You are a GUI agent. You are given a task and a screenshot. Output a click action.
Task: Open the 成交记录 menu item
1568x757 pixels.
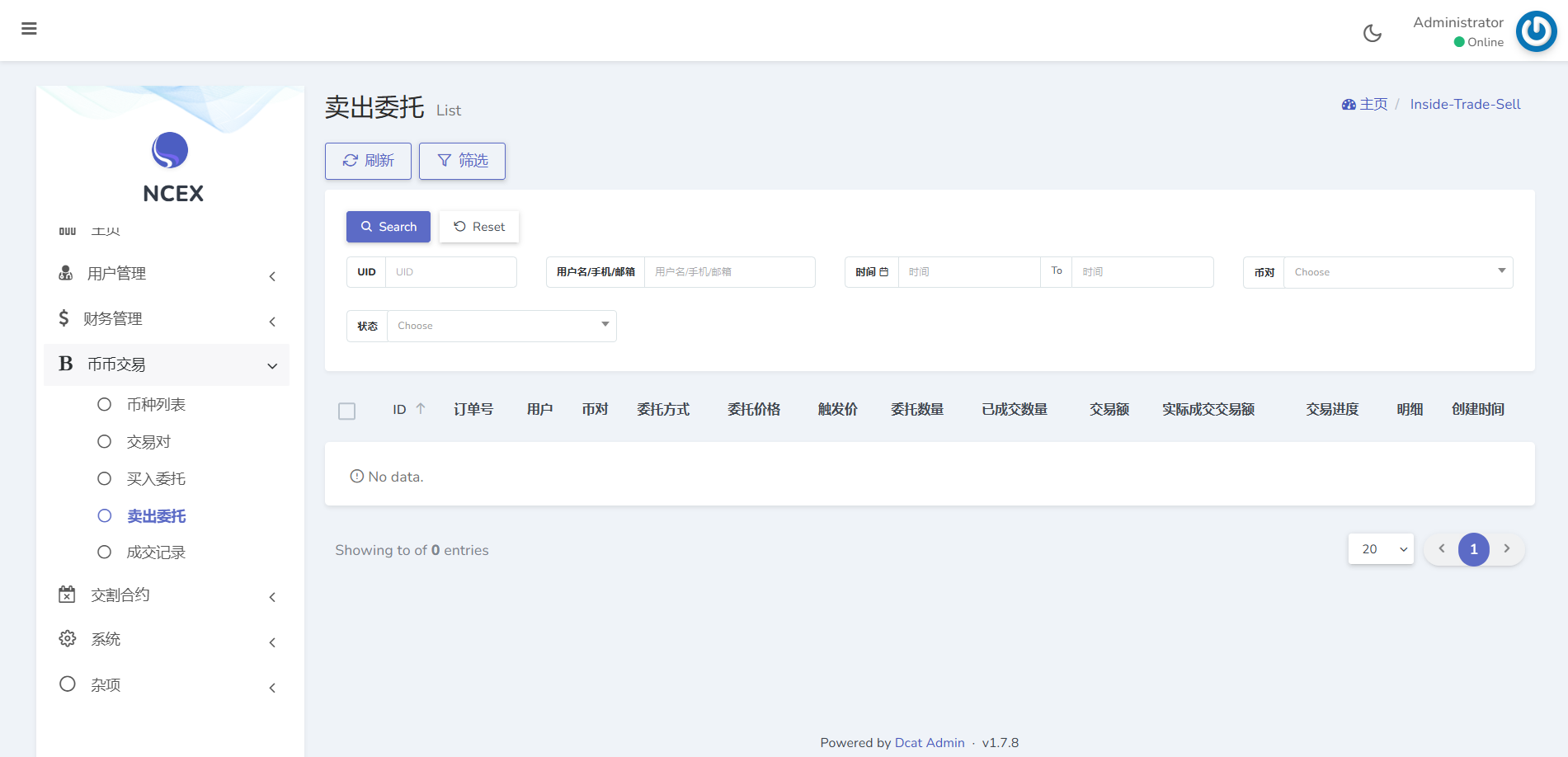[156, 552]
